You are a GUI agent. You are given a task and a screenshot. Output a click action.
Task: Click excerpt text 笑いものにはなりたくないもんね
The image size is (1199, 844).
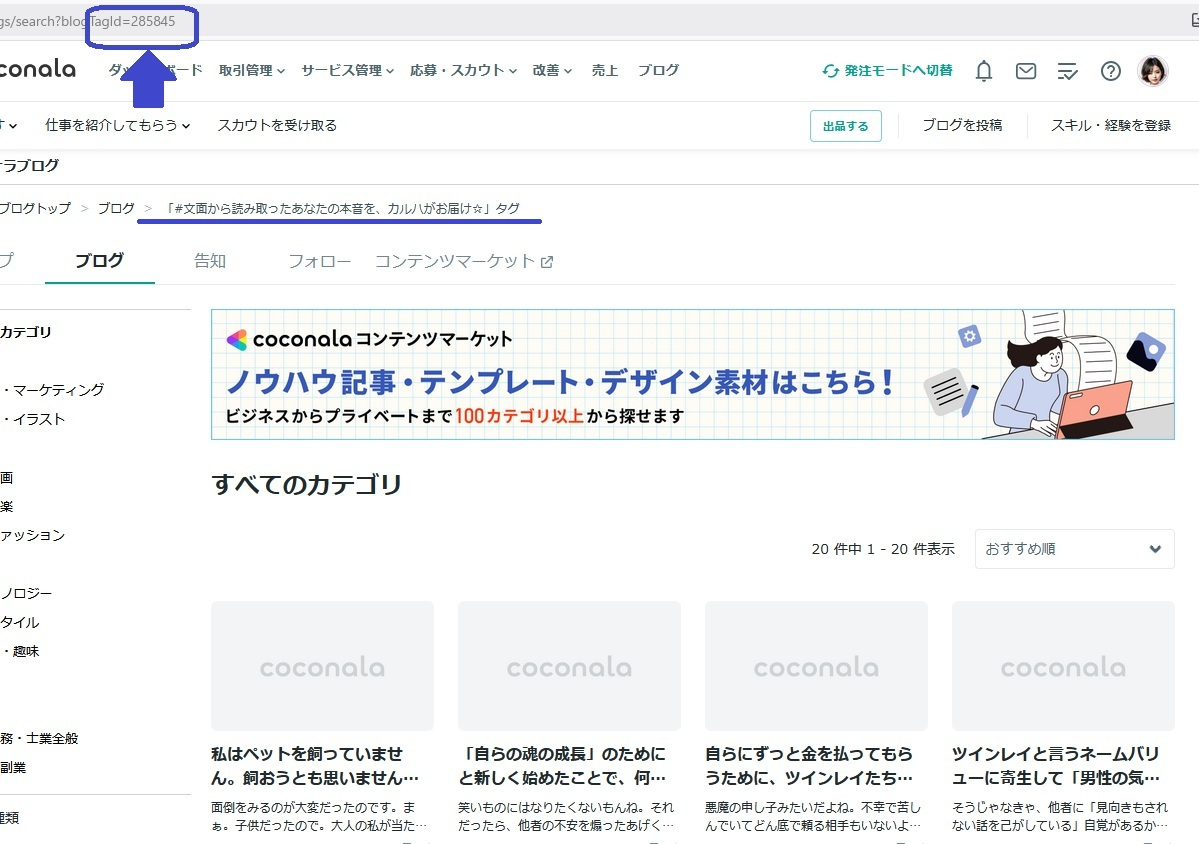(566, 816)
